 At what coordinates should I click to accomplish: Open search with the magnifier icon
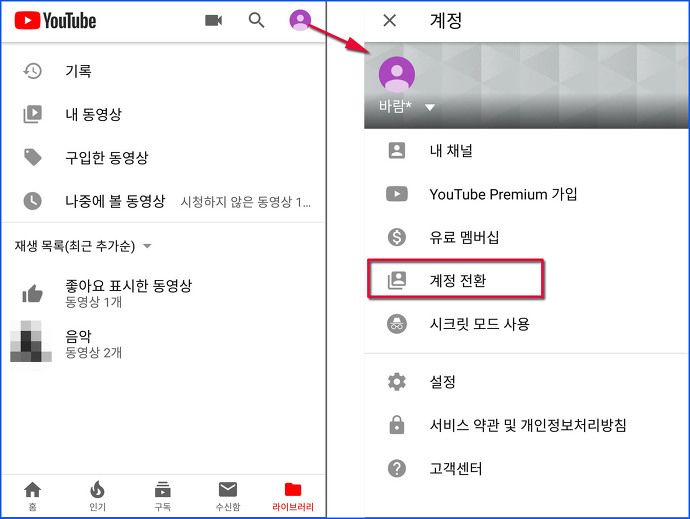coord(256,20)
